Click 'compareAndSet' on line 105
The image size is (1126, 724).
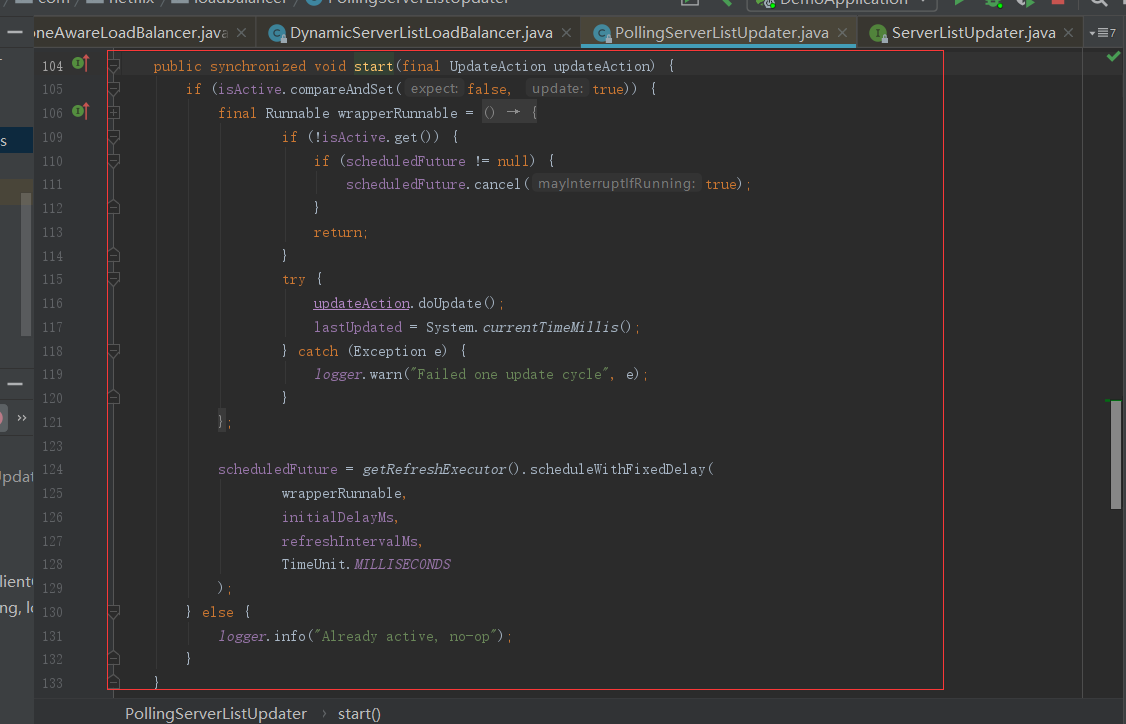[x=342, y=89]
